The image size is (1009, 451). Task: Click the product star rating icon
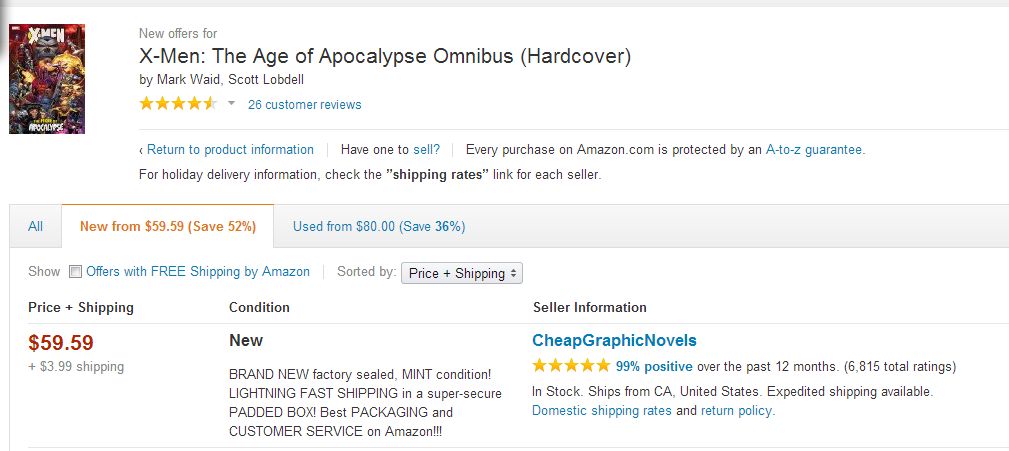coord(177,104)
